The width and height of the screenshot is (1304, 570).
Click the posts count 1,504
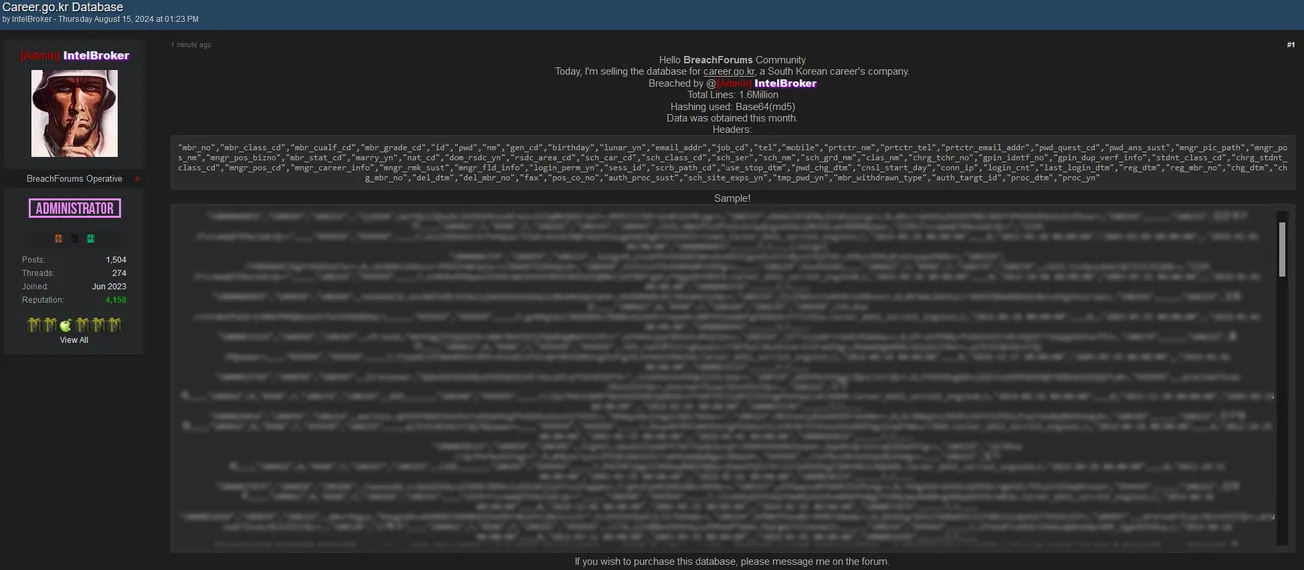click(115, 260)
